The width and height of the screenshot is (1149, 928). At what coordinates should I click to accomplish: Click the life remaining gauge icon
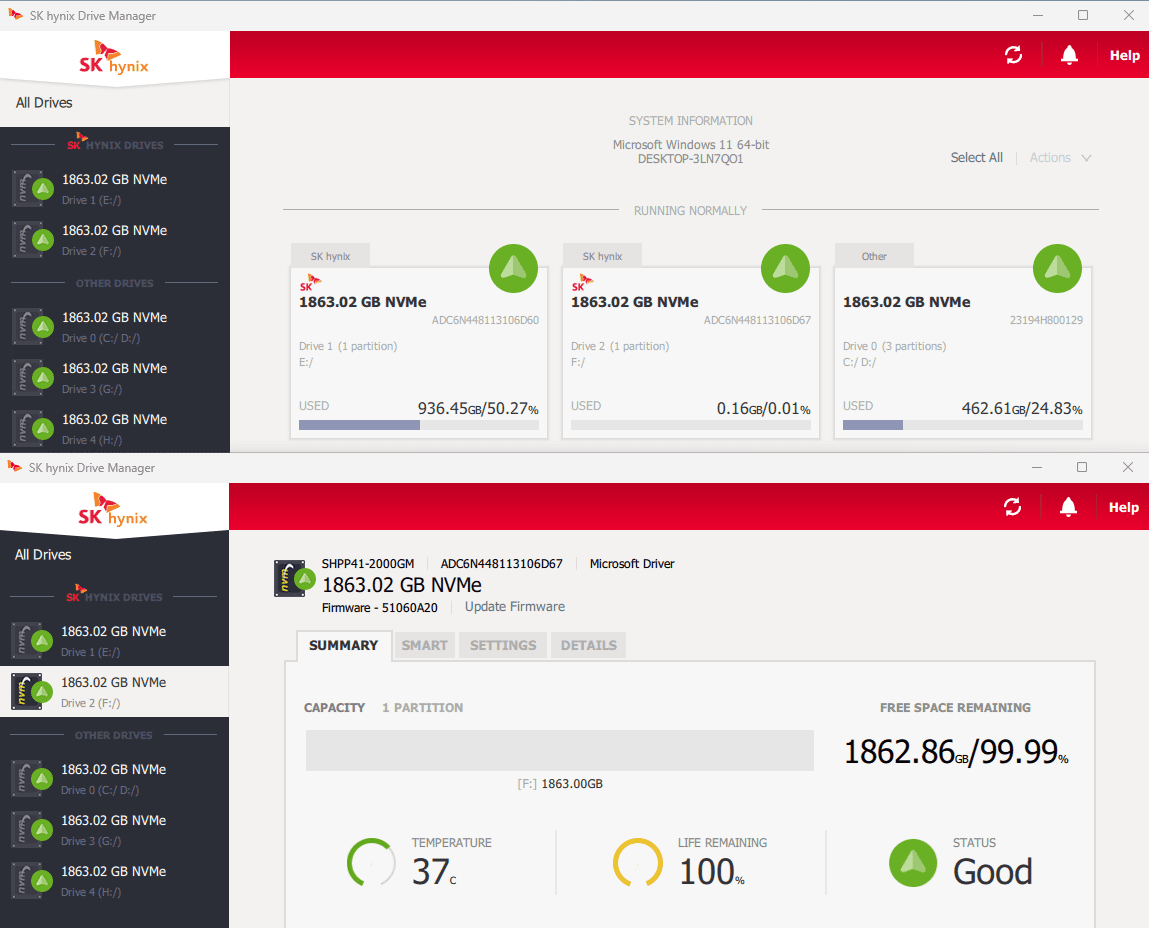[x=638, y=863]
